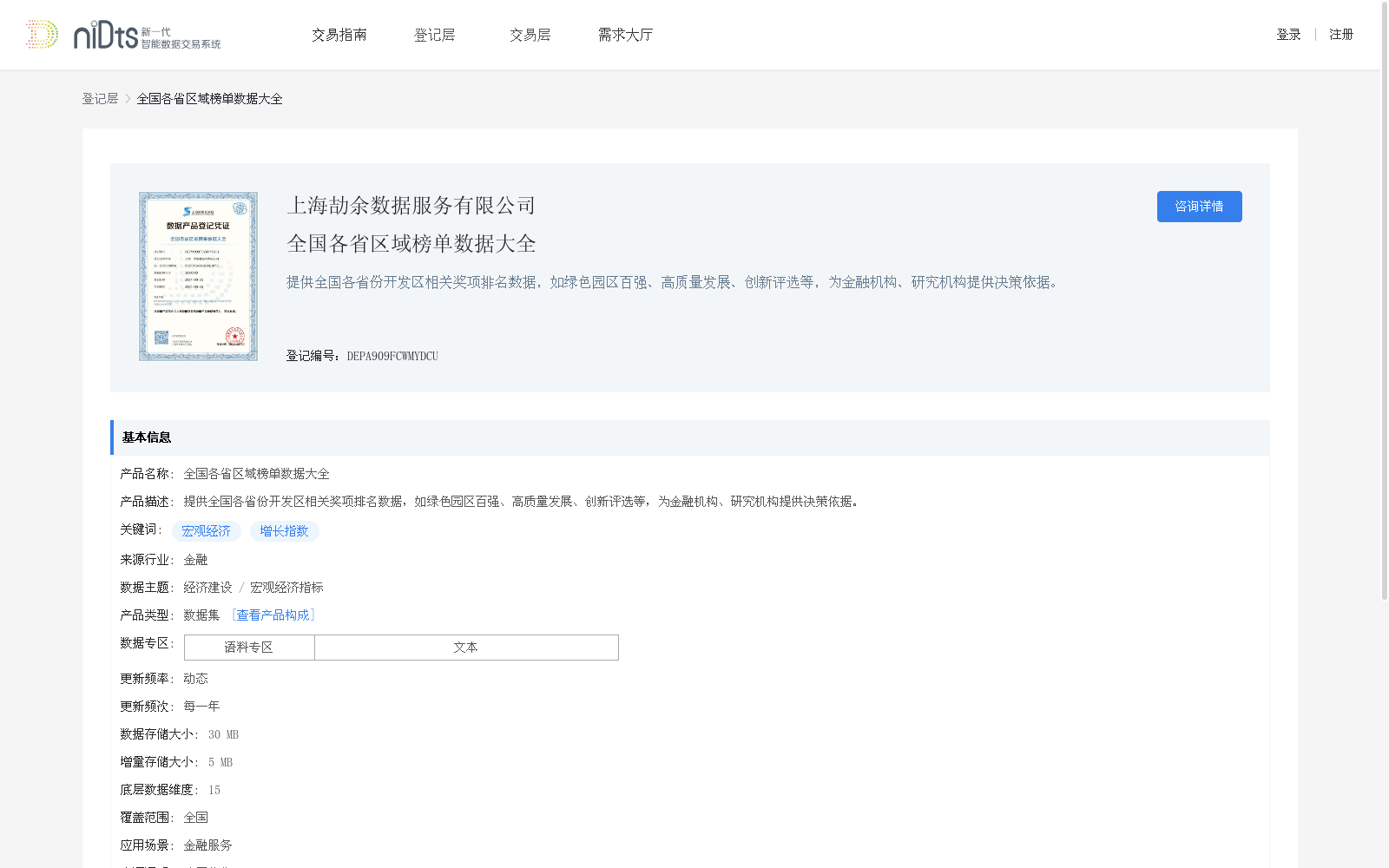Select source industry value 金融

tap(195, 560)
